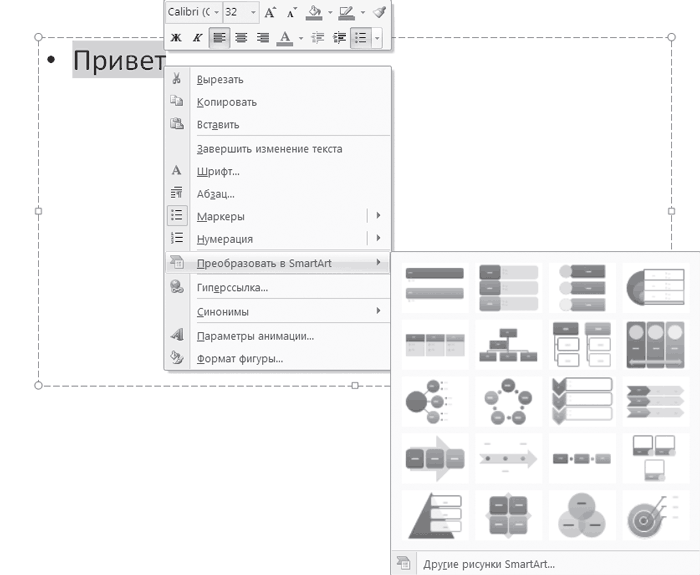Click the scissors icon beside Вырезать
The height and width of the screenshot is (575, 700).
click(177, 79)
